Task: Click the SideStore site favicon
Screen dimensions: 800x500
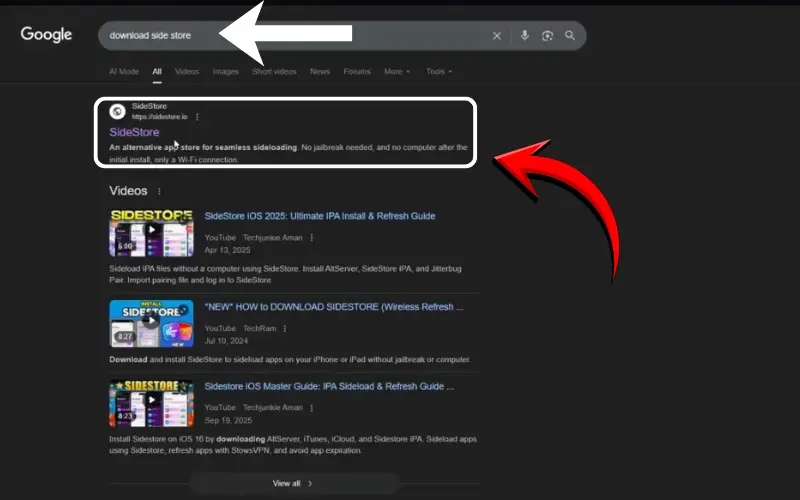Action: point(117,111)
